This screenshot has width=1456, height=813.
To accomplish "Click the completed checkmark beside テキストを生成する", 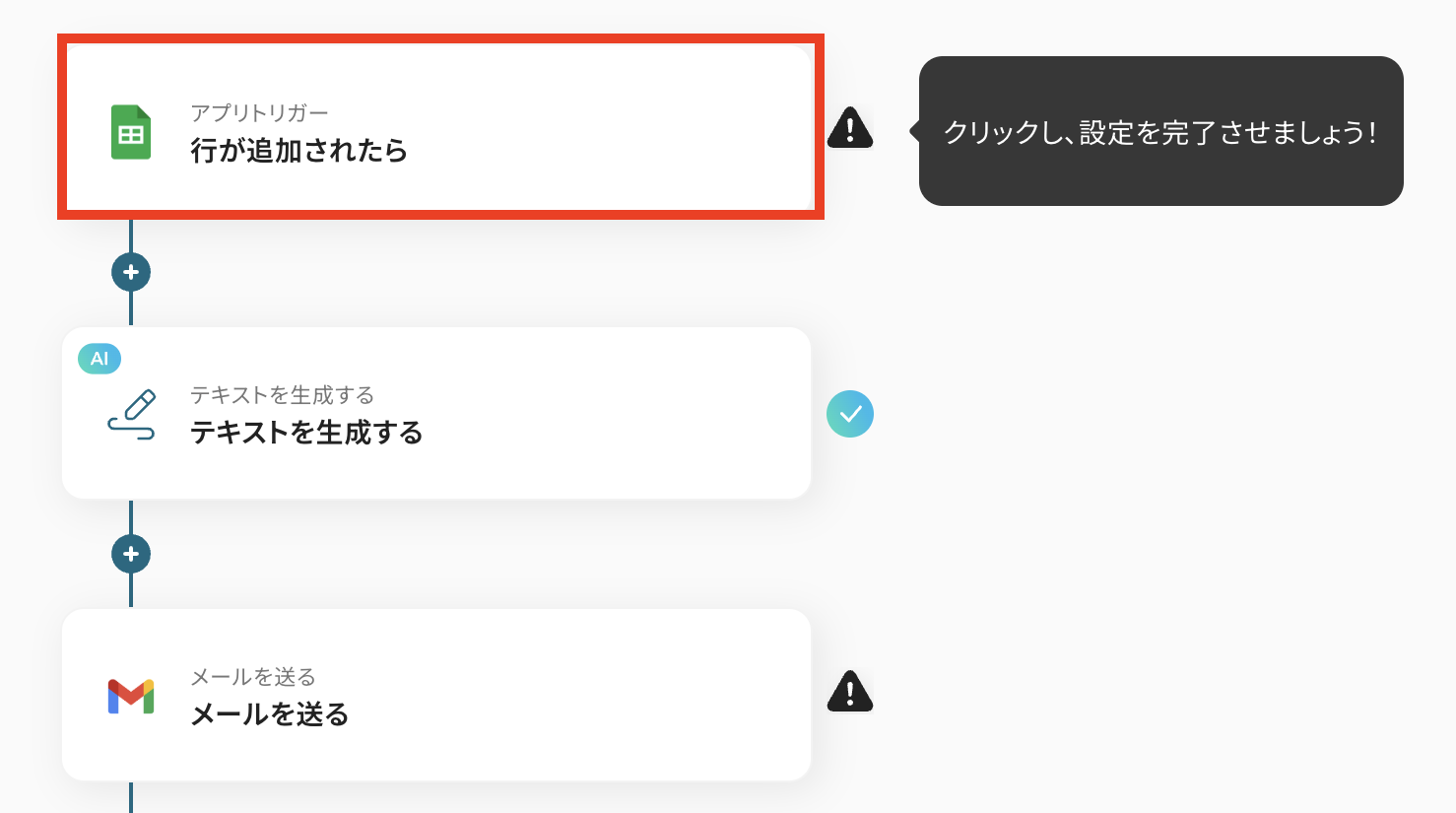I will (849, 414).
